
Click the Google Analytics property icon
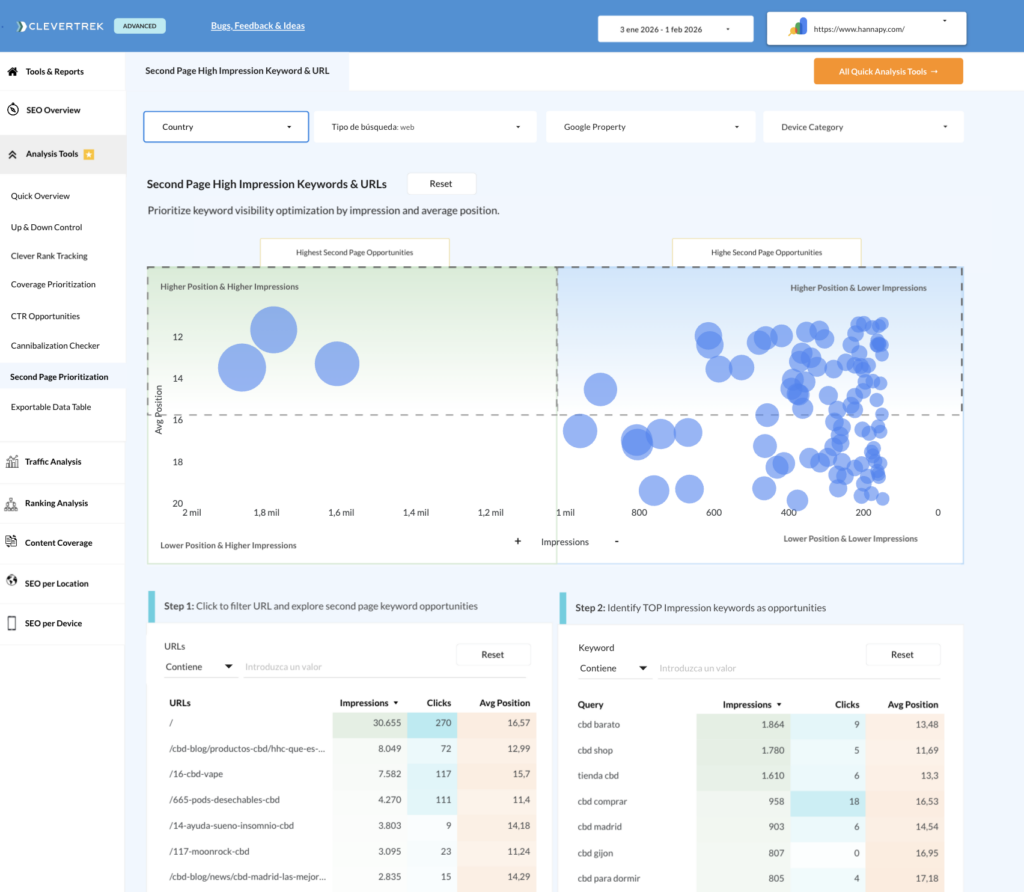coord(797,29)
